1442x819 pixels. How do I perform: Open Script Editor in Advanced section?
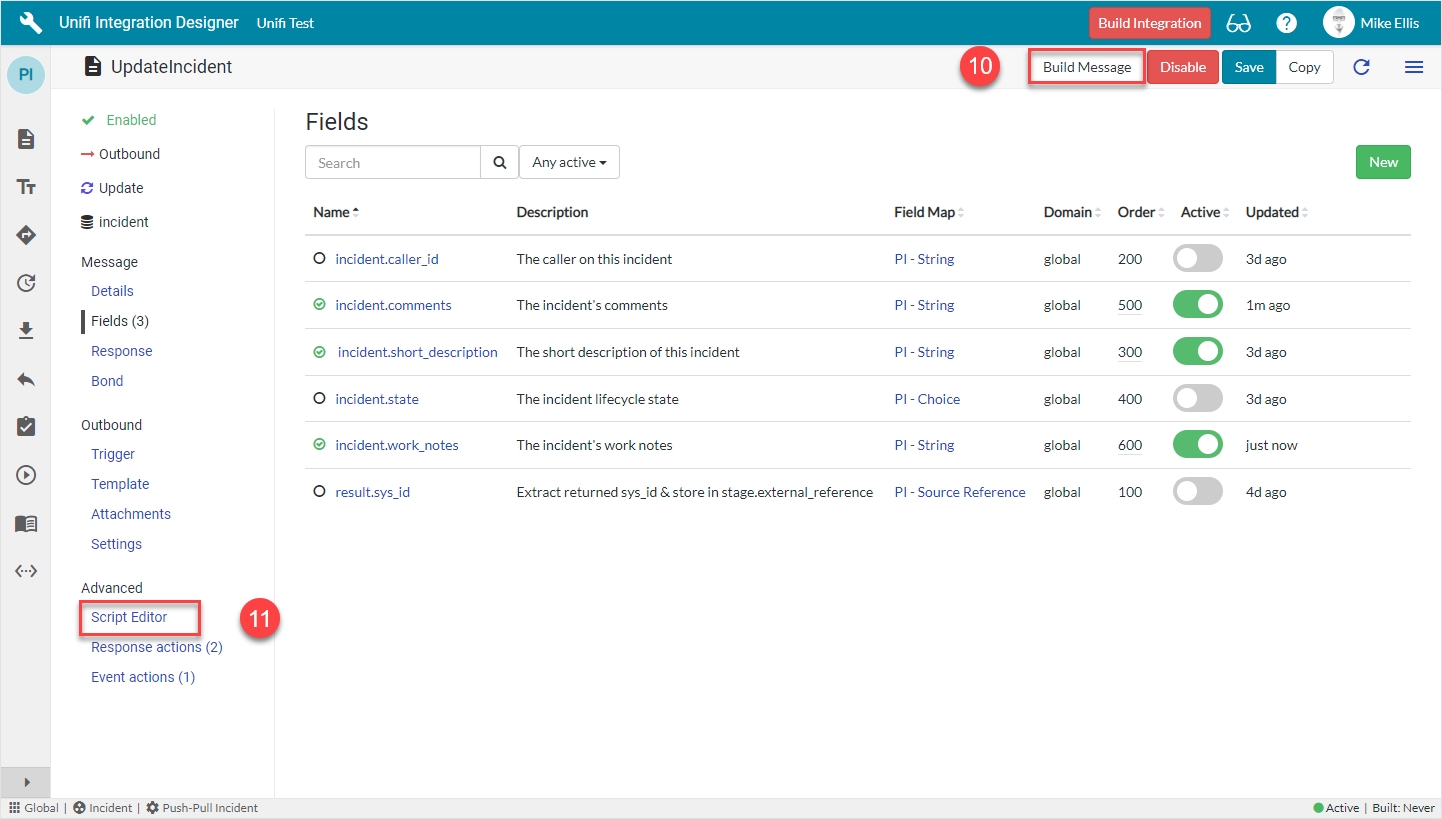point(129,617)
